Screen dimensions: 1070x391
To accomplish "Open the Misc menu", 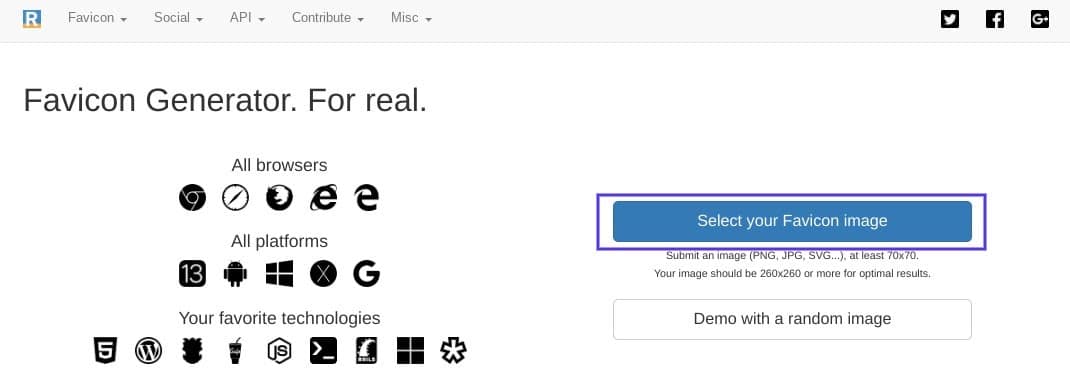I will (411, 18).
